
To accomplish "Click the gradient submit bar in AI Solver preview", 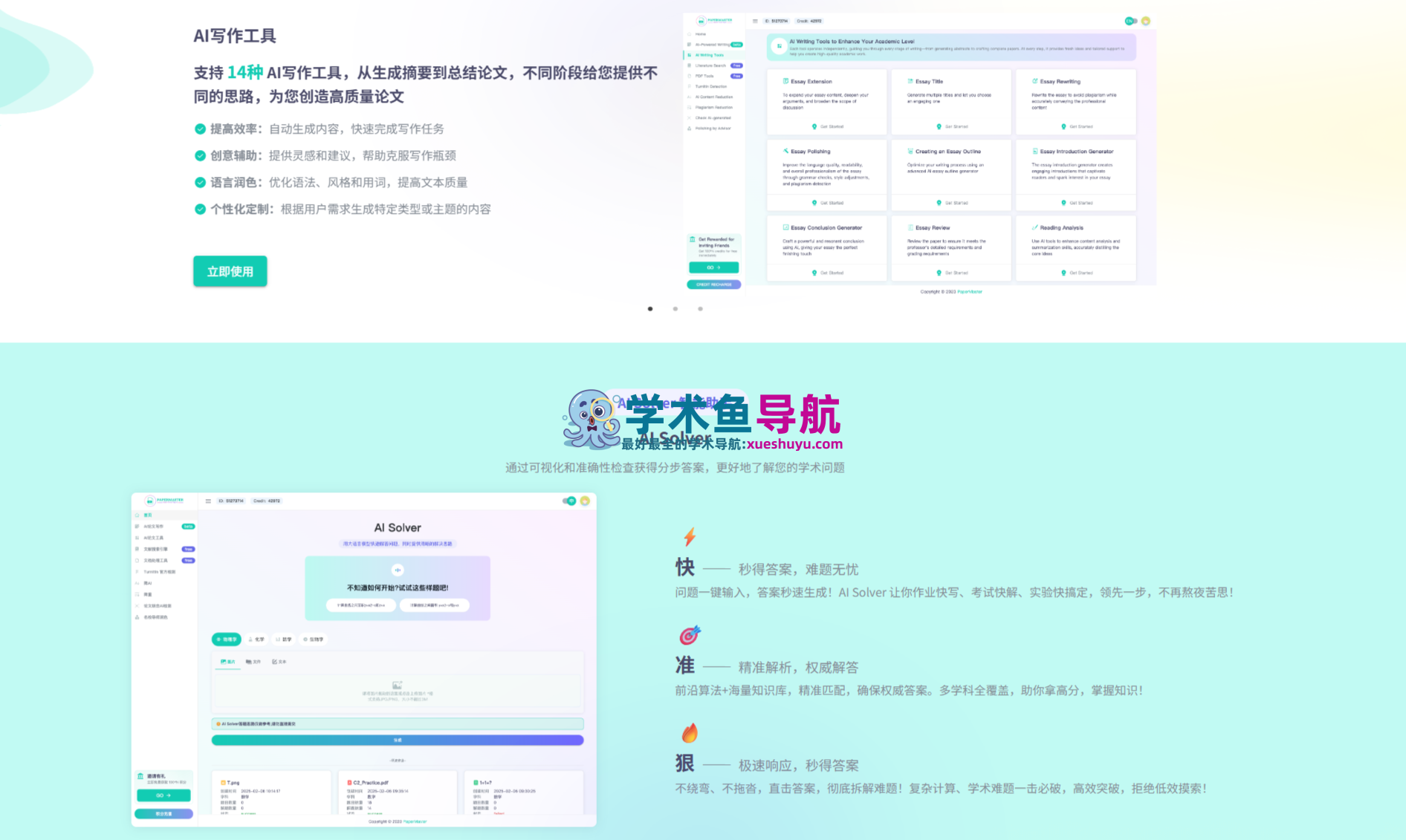I will [x=398, y=740].
